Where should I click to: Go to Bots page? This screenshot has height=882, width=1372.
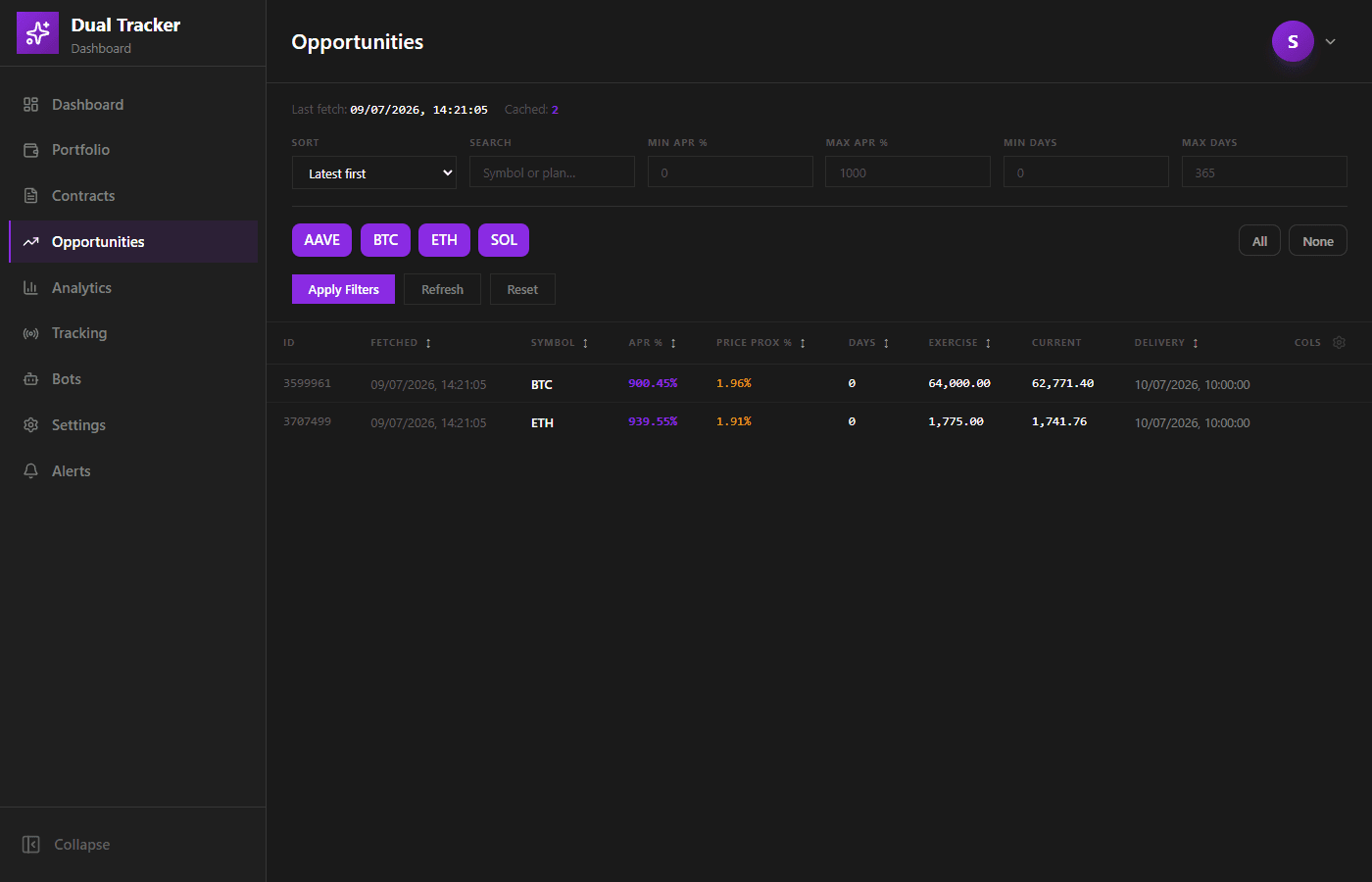(x=133, y=379)
